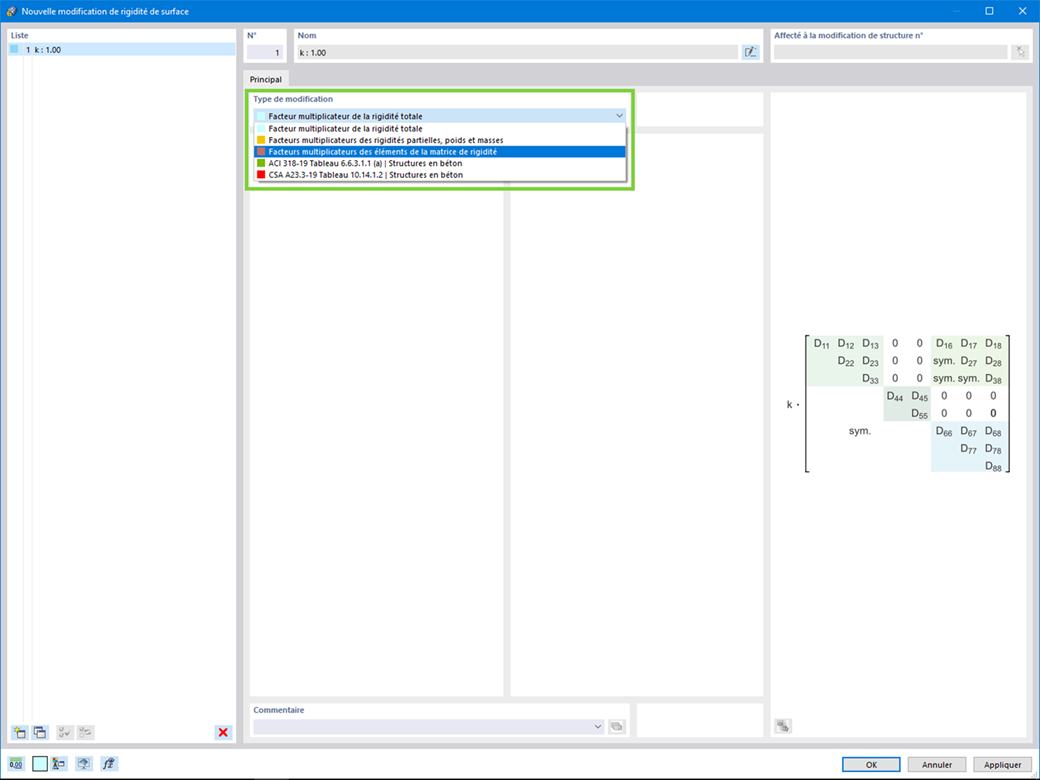The image size is (1040, 780).
Task: Click D11 in the stiffness matrix
Action: click(821, 344)
